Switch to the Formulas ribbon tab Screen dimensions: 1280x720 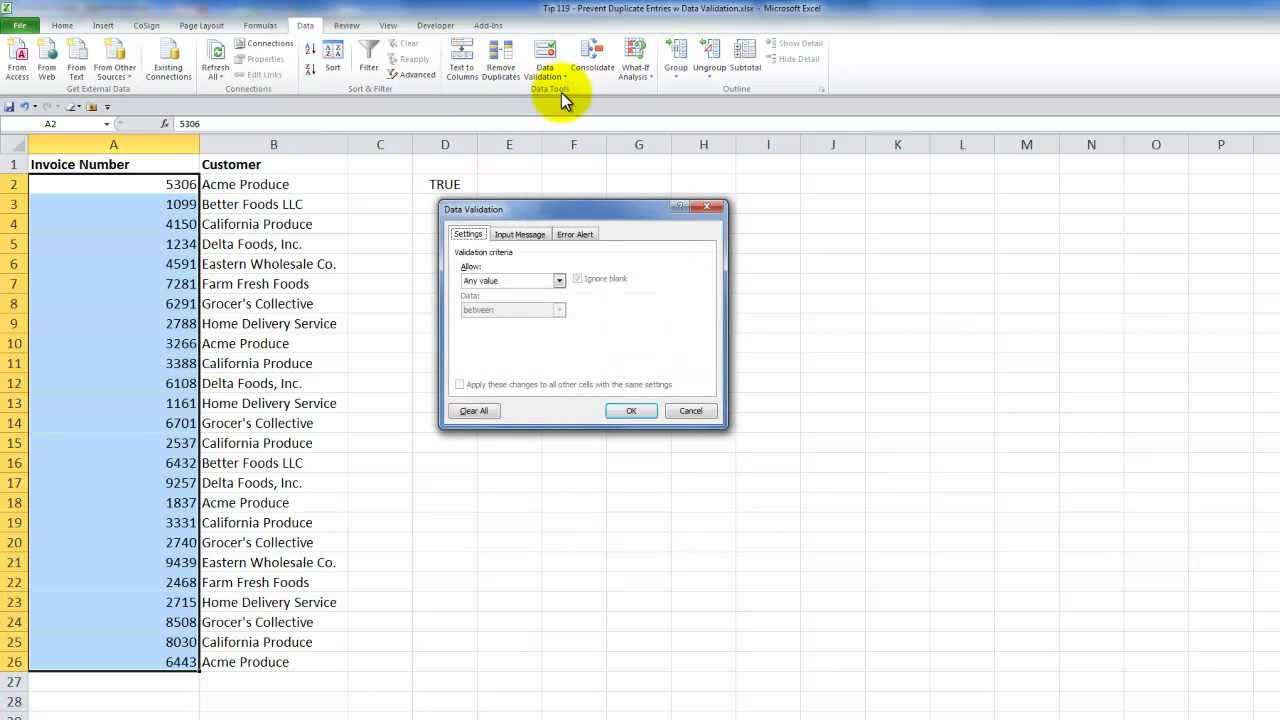260,25
